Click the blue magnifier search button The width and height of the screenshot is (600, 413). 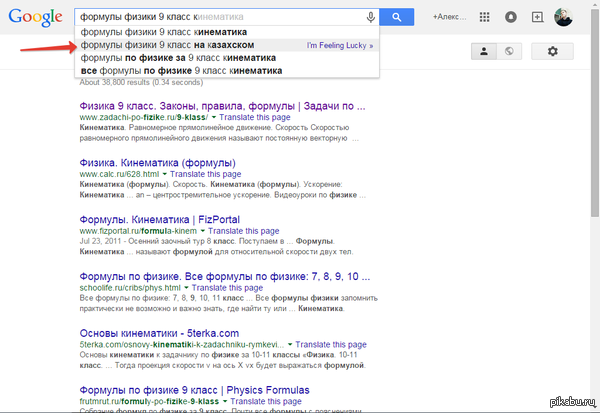(x=397, y=17)
